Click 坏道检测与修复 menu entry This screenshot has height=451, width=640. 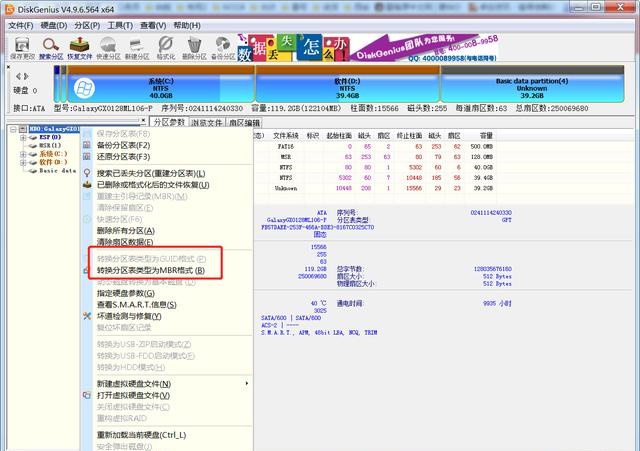[x=140, y=314]
